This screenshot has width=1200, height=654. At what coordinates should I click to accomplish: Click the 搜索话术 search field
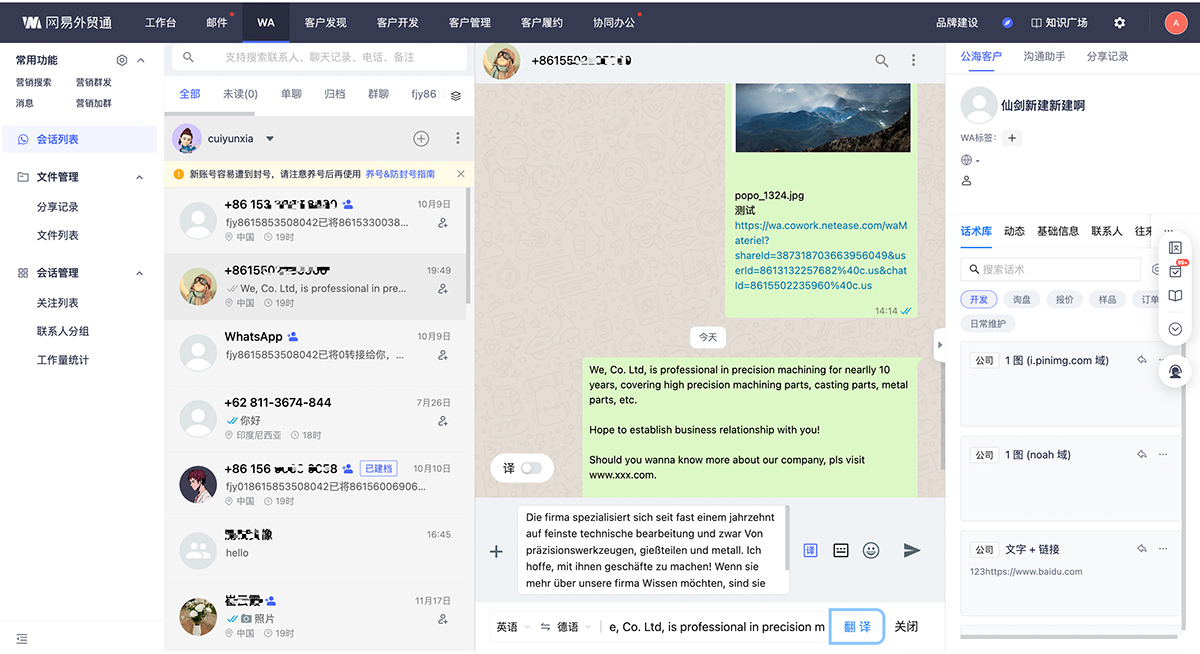click(1051, 269)
